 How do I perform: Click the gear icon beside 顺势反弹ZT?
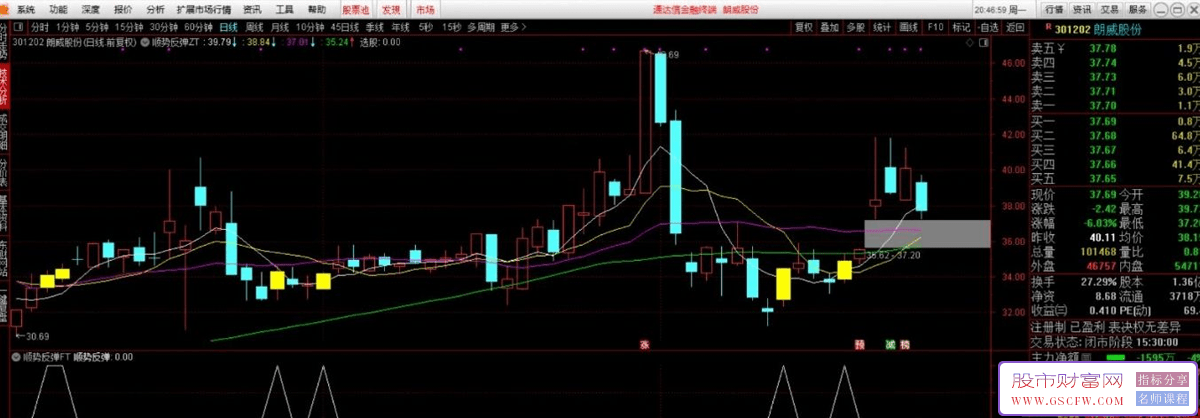(145, 42)
